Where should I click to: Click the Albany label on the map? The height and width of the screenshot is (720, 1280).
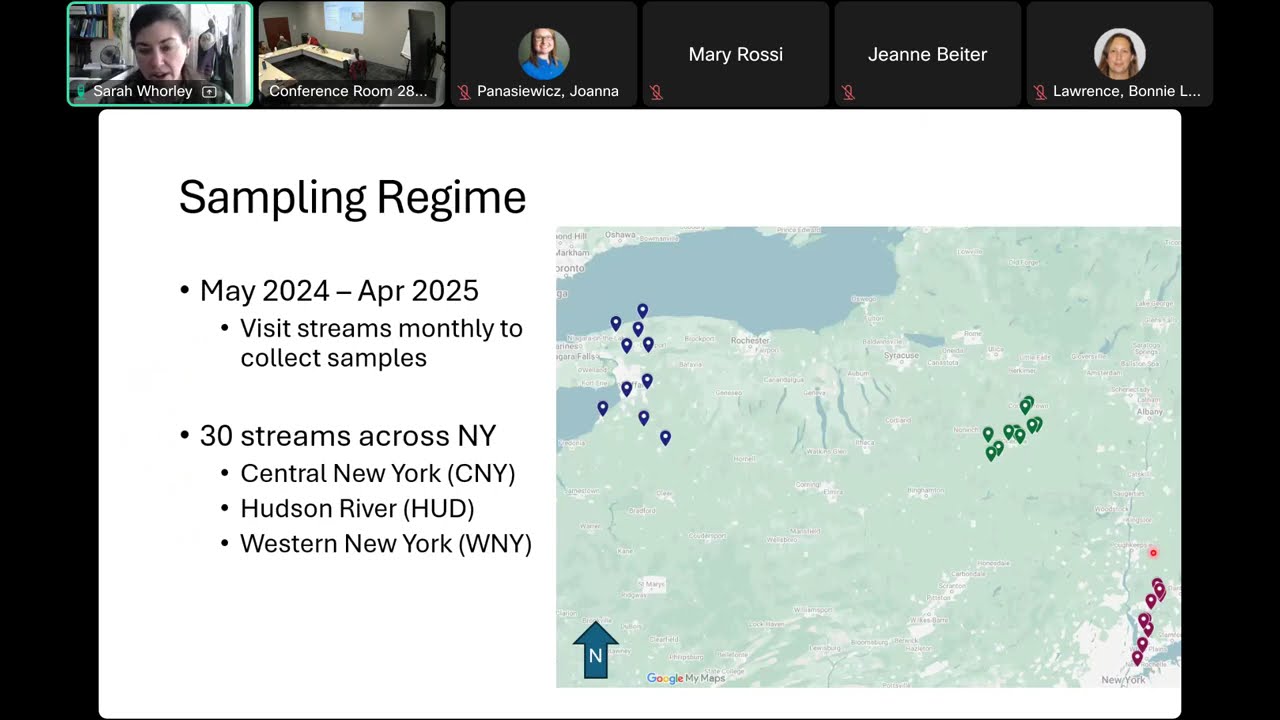click(x=1149, y=411)
